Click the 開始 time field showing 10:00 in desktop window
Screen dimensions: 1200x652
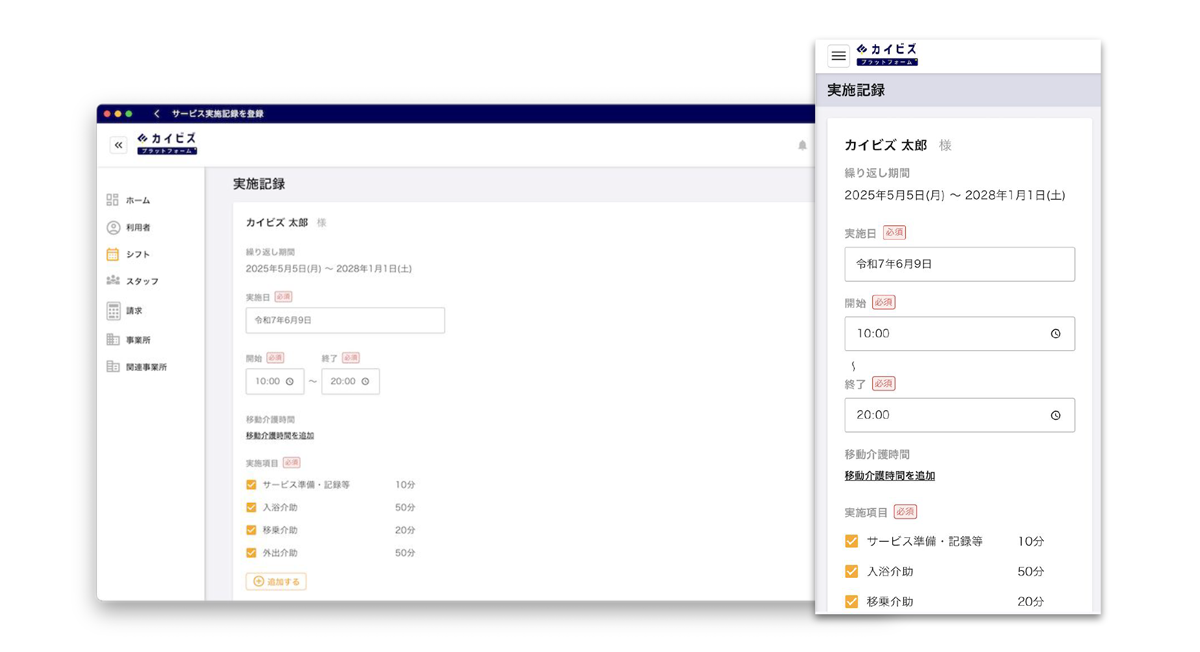tap(275, 381)
